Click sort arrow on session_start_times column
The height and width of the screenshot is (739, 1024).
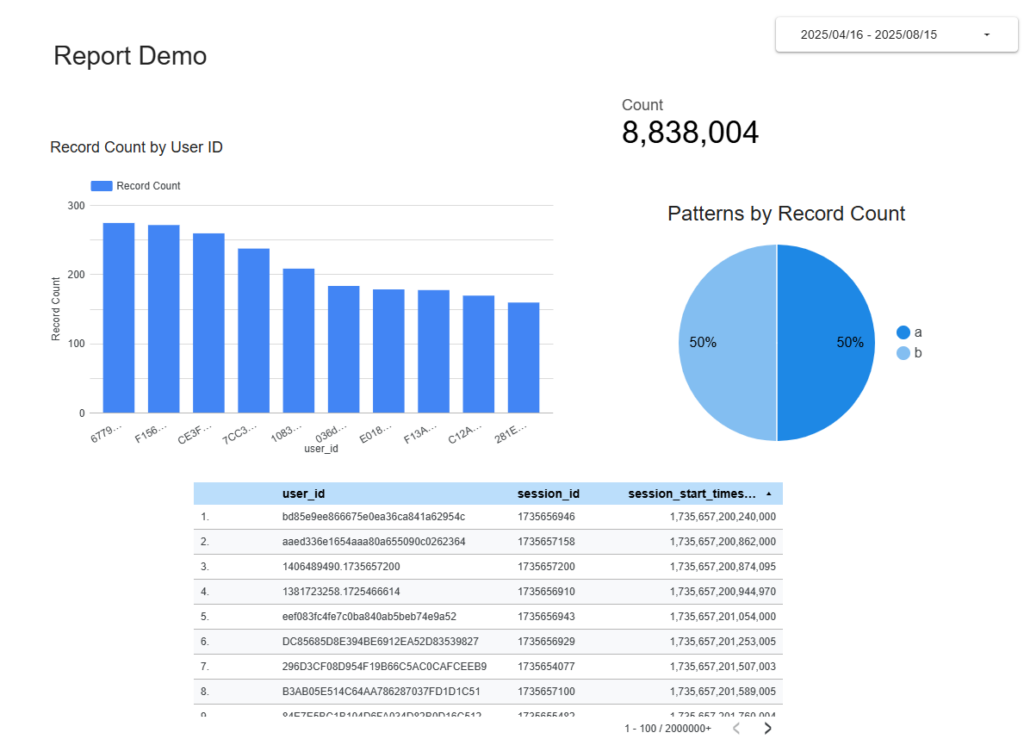pyautogui.click(x=768, y=494)
